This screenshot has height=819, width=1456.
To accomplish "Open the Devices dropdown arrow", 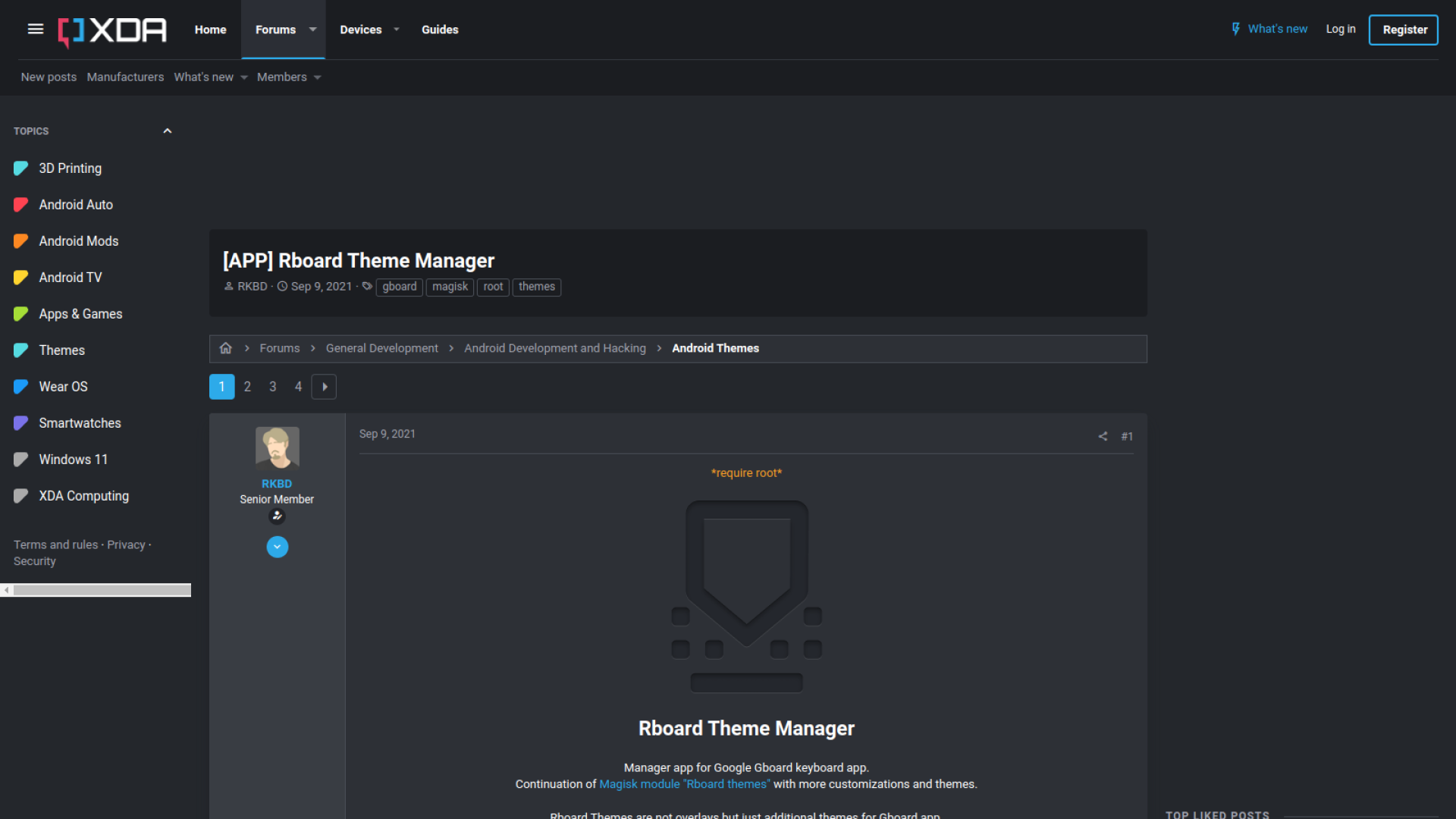I will pos(396,30).
